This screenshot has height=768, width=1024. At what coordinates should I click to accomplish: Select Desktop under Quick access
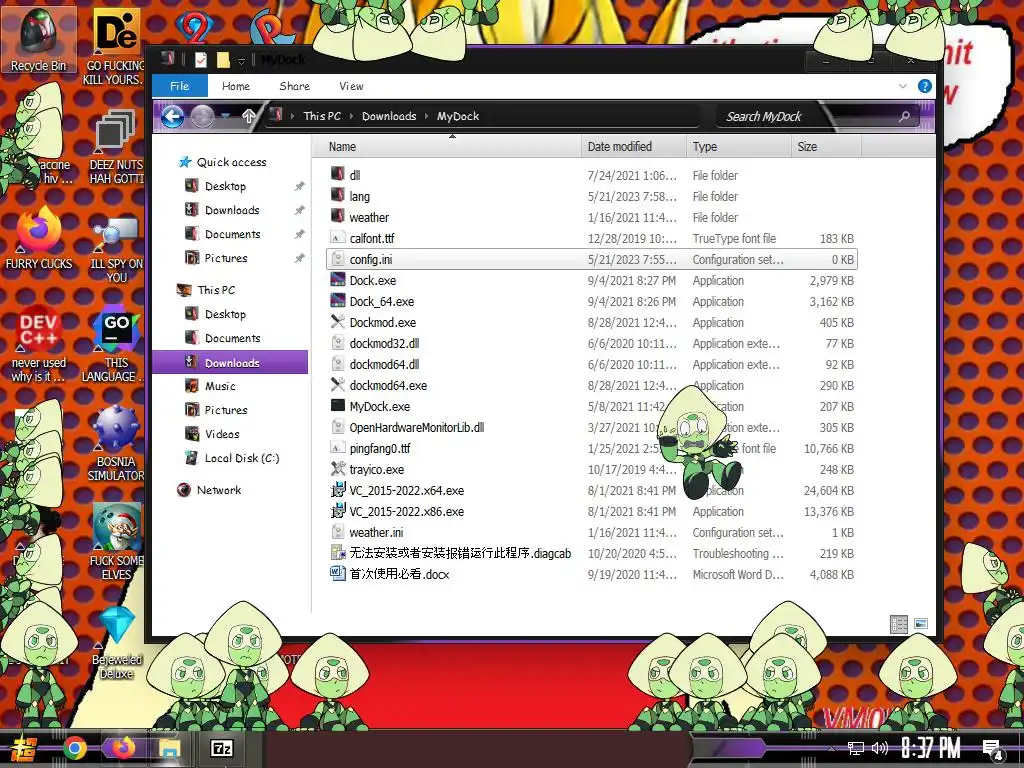click(x=225, y=186)
